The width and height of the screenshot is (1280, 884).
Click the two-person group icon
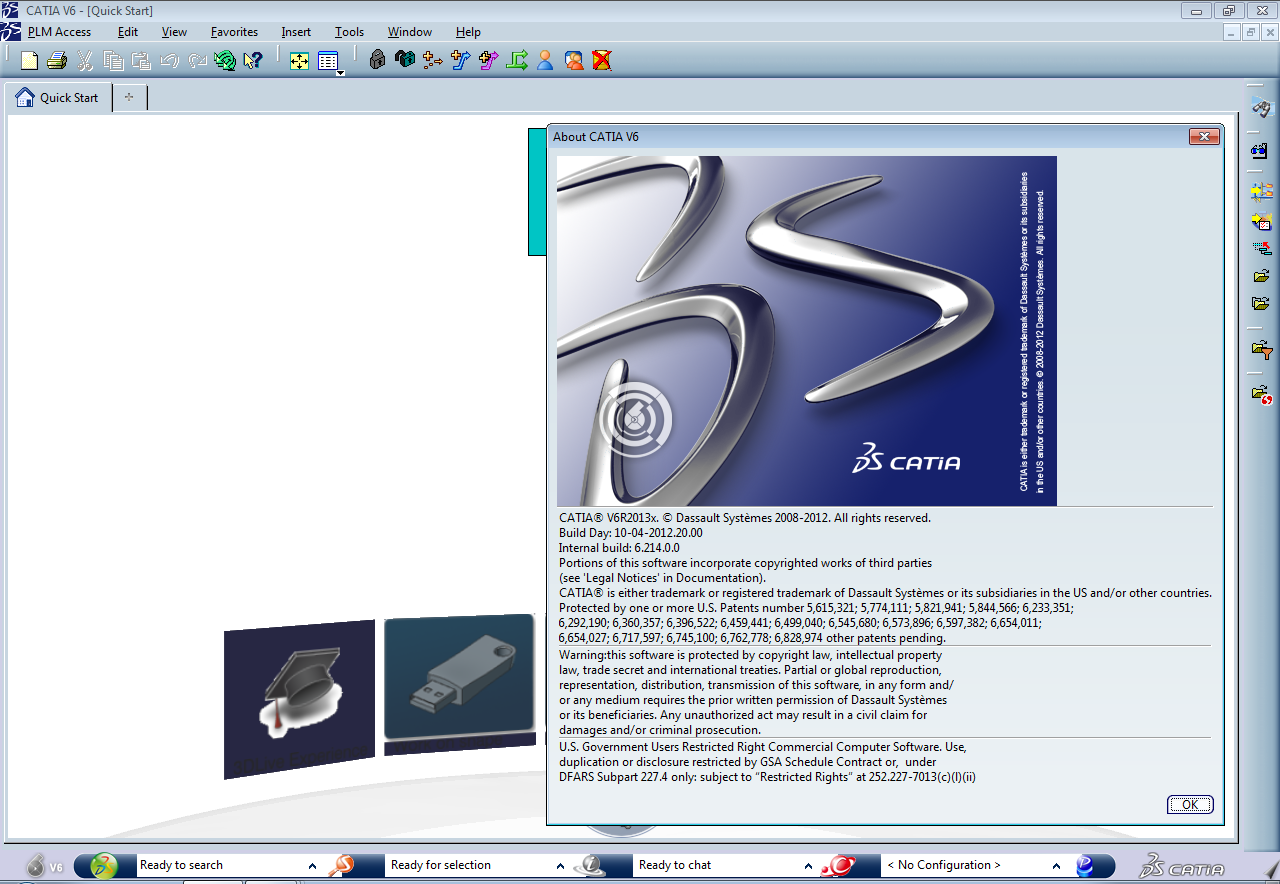tap(574, 60)
